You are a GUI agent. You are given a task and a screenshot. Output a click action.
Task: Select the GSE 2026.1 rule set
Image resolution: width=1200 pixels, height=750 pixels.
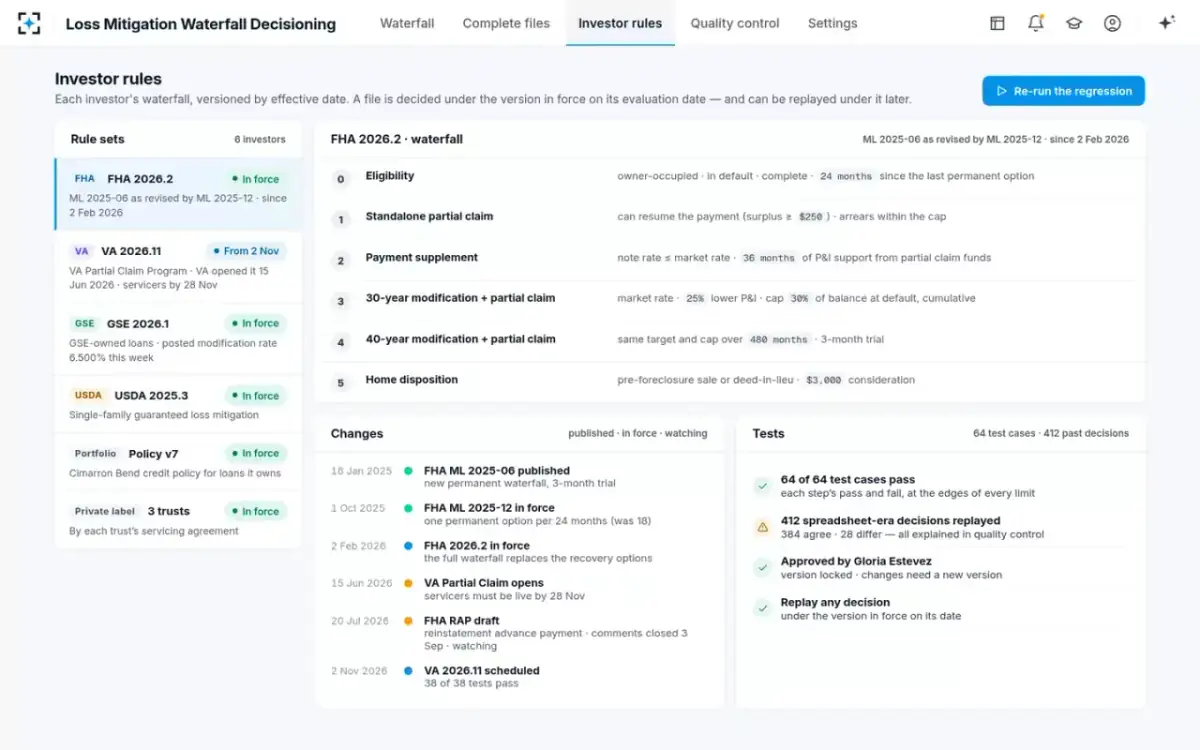[x=178, y=339]
